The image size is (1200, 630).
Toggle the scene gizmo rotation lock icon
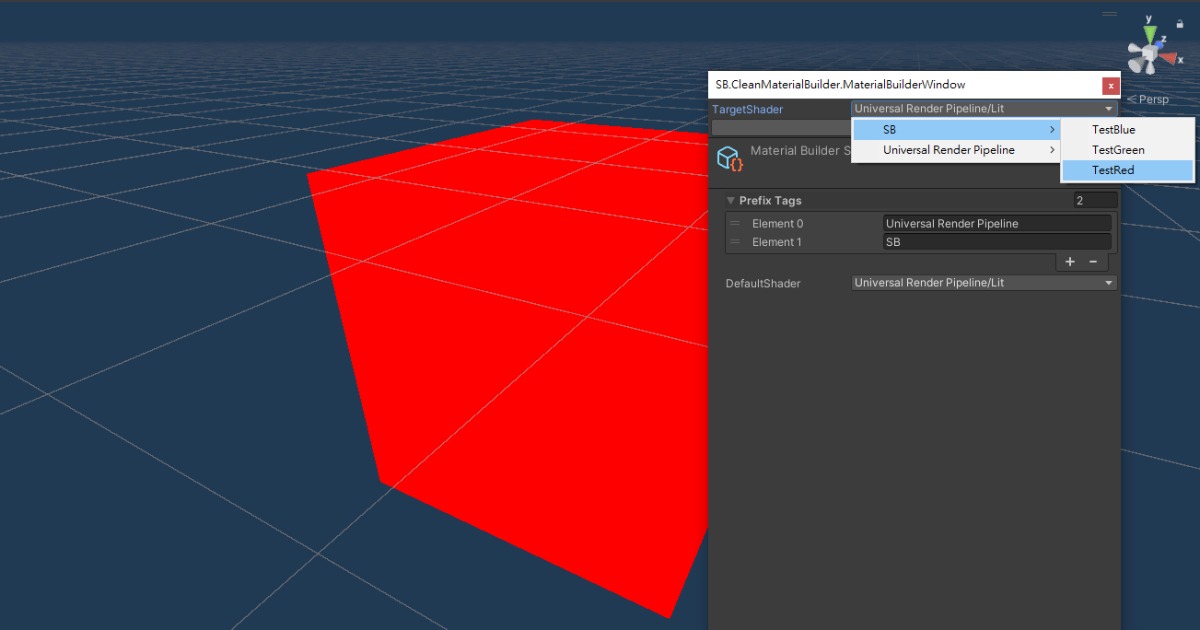pyautogui.click(x=1180, y=24)
